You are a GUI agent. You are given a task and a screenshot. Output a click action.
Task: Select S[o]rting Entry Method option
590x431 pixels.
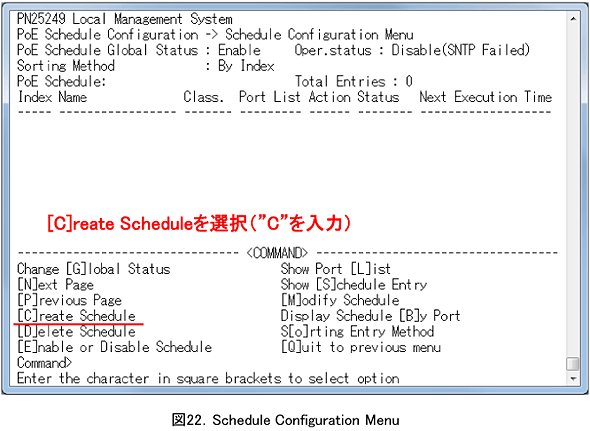click(x=357, y=332)
